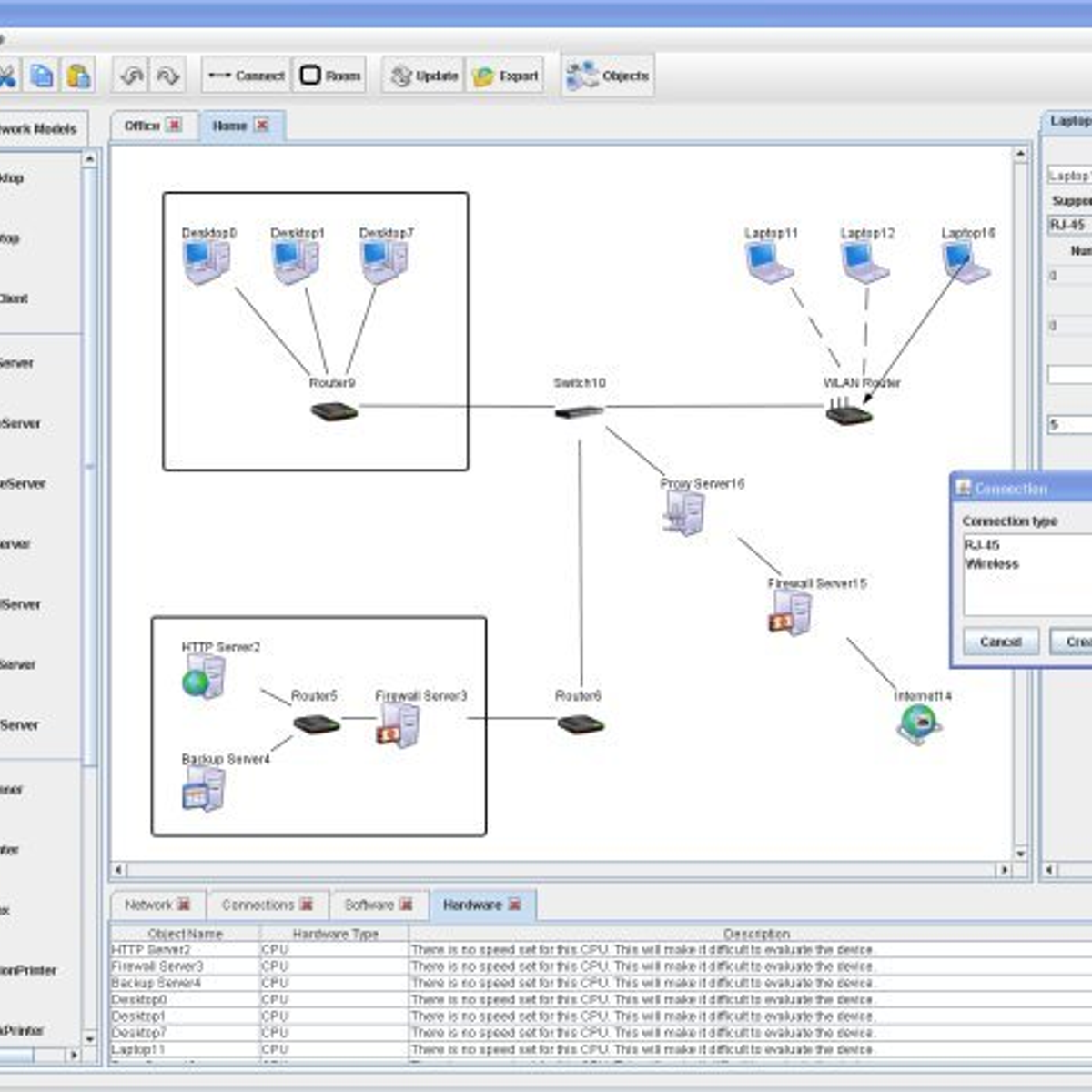Select the Desktop7 computer icon

[x=385, y=262]
